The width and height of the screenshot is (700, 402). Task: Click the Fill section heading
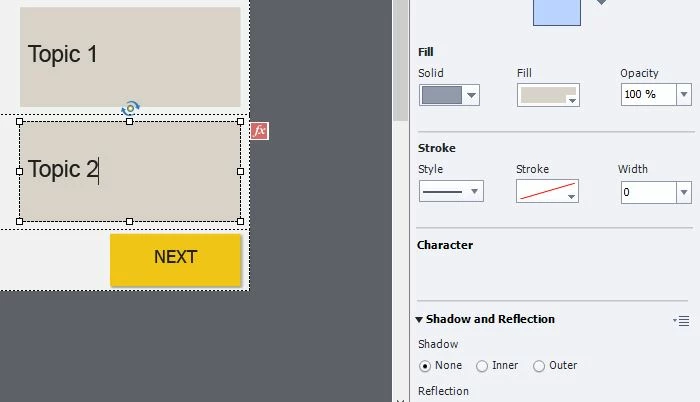coord(425,52)
